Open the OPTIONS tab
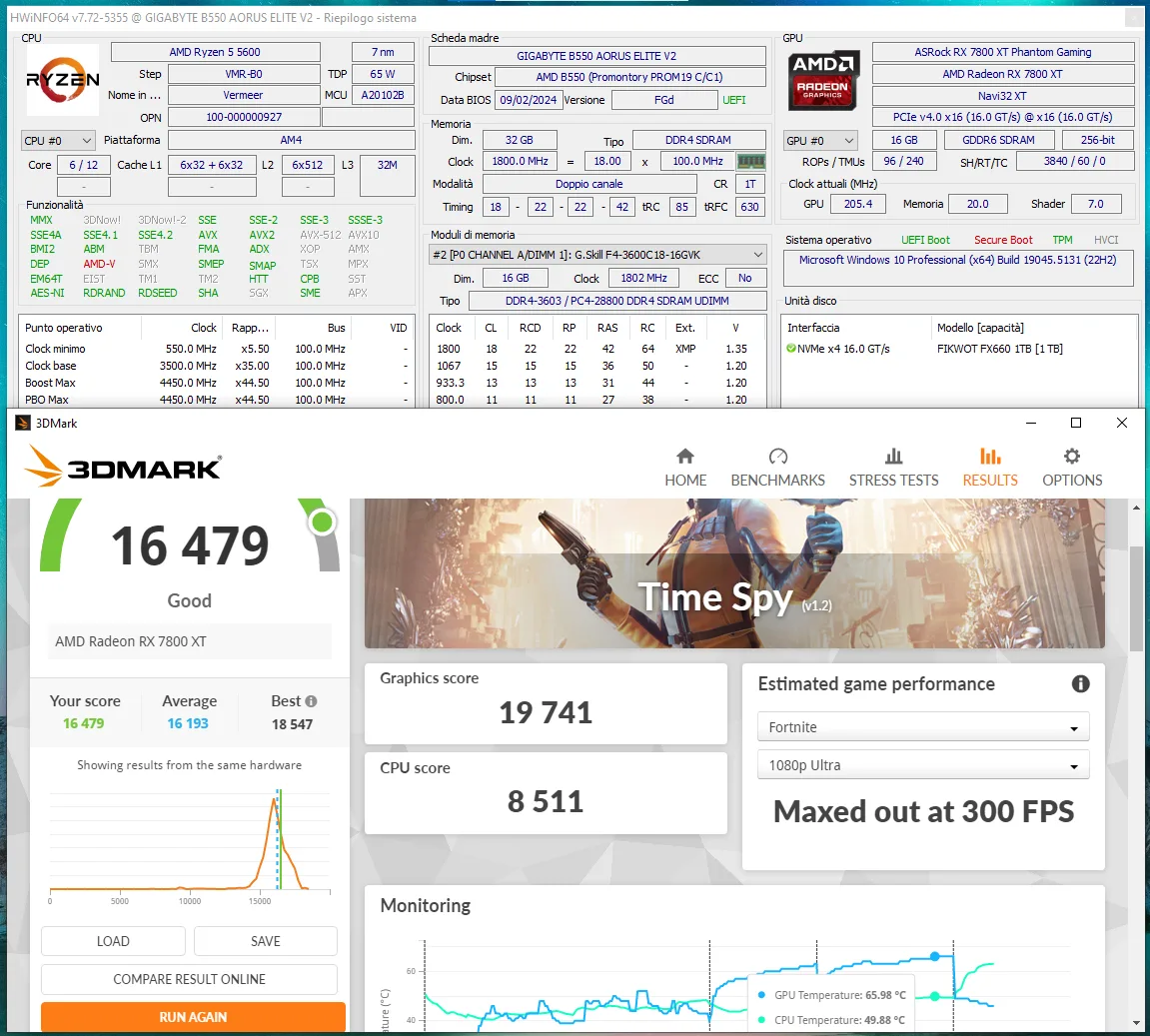The height and width of the screenshot is (1036, 1150). (x=1071, y=468)
